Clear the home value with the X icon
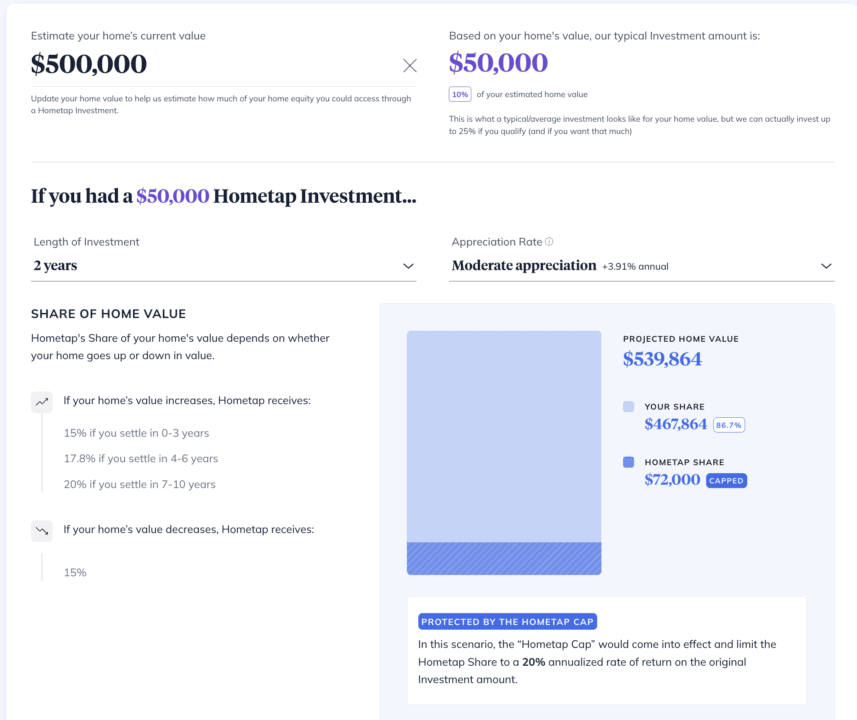 click(x=410, y=66)
